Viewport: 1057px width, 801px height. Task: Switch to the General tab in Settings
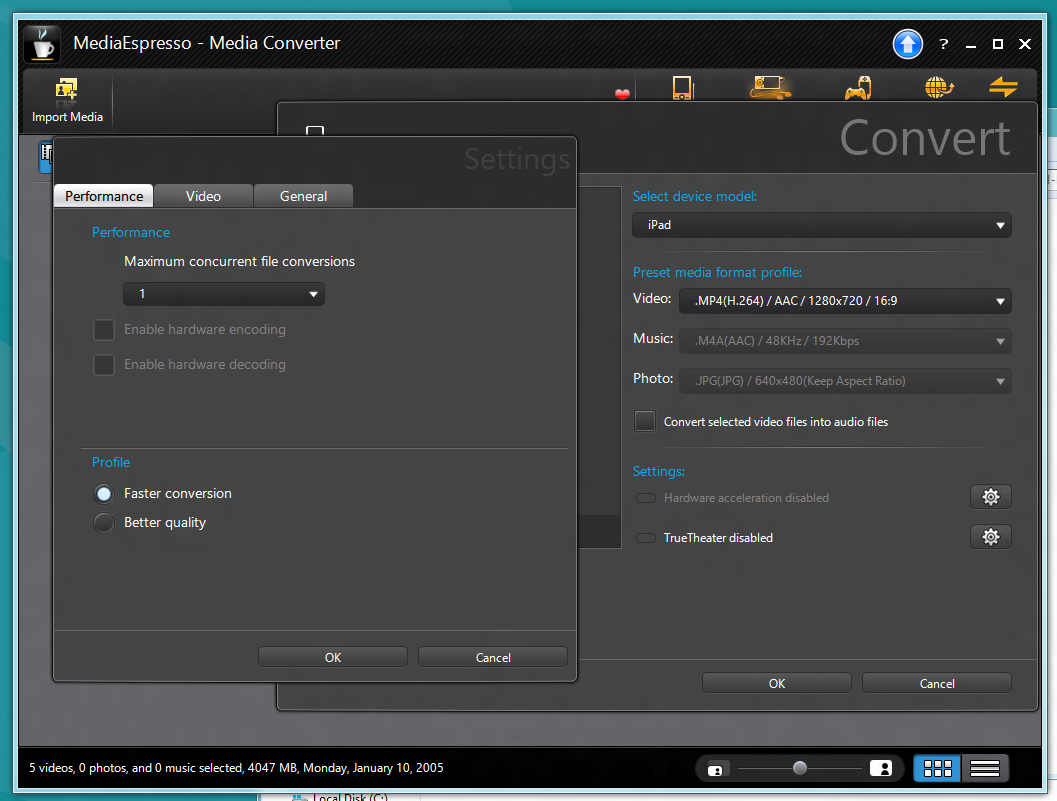303,196
